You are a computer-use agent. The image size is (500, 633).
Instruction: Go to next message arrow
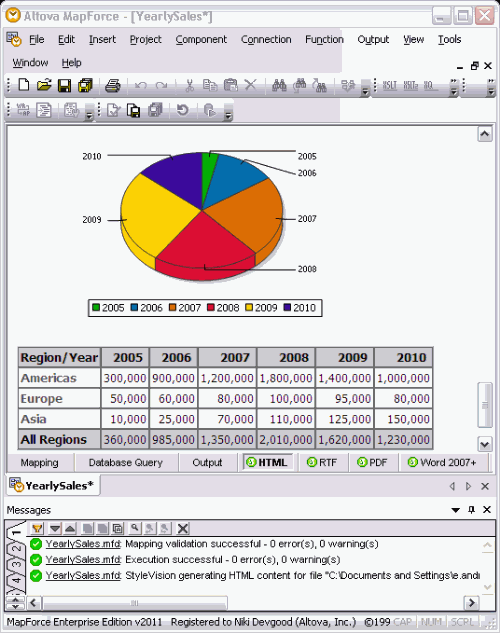[x=55, y=528]
